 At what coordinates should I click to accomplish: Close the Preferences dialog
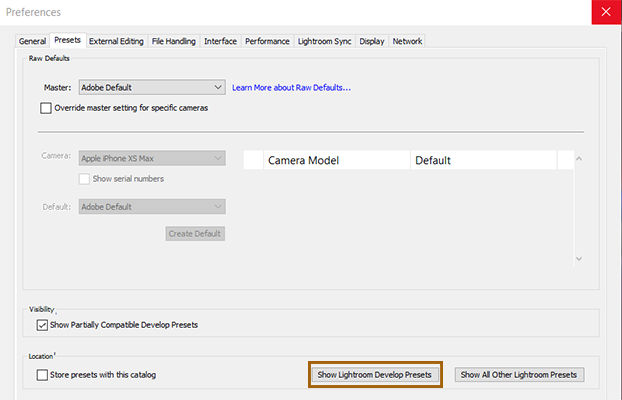coord(606,12)
